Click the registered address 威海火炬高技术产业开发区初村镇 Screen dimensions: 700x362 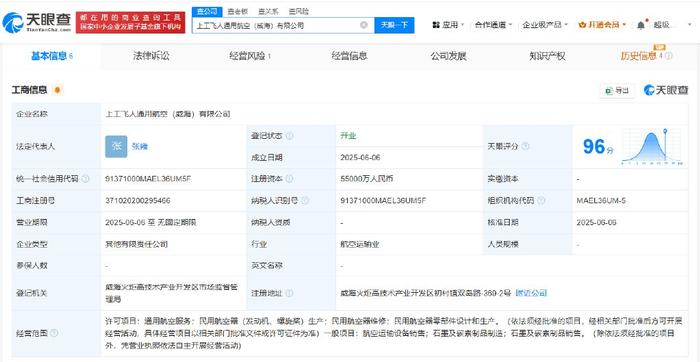click(425, 293)
